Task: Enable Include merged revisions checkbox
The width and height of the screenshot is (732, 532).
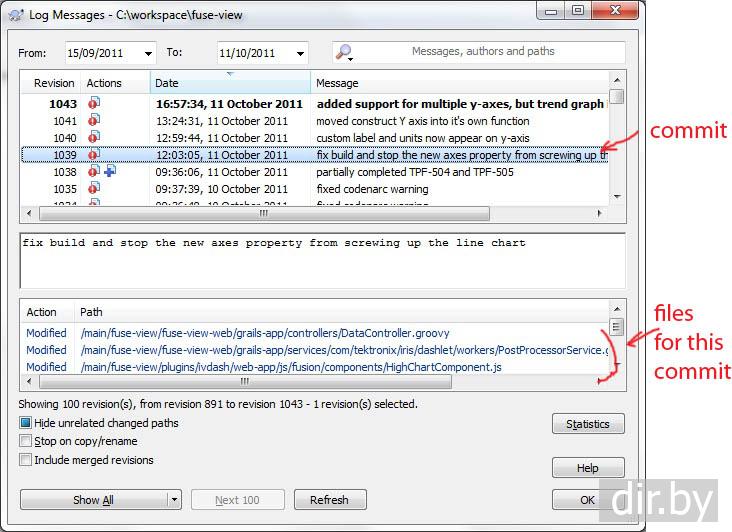Action: pos(25,460)
